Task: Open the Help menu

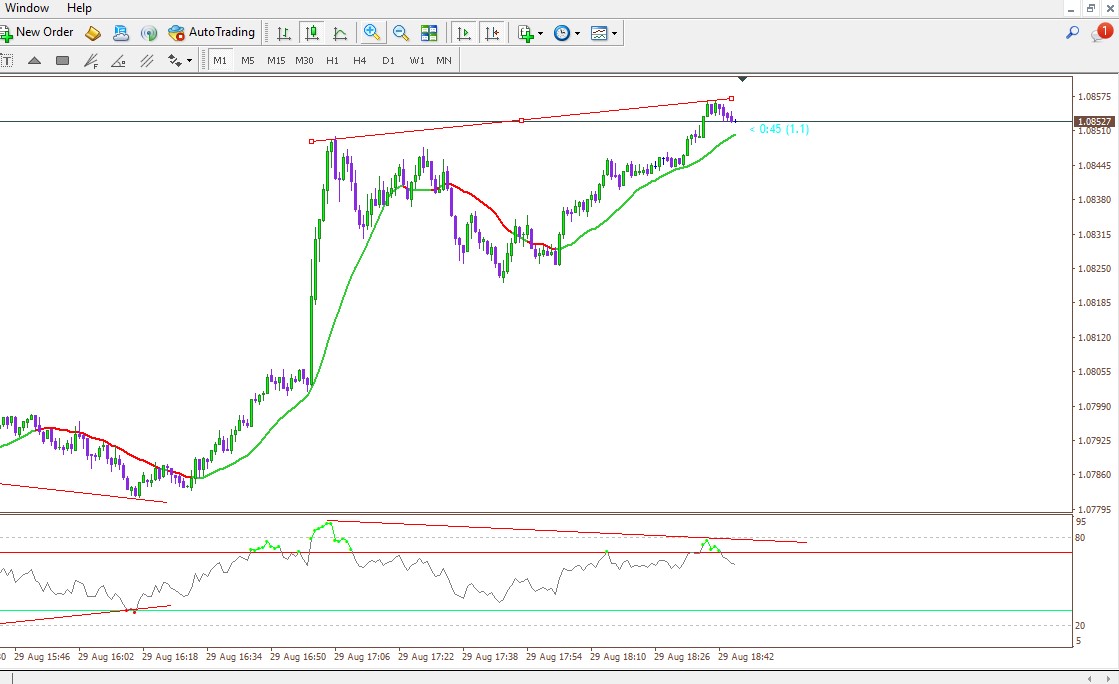Action: tap(79, 8)
